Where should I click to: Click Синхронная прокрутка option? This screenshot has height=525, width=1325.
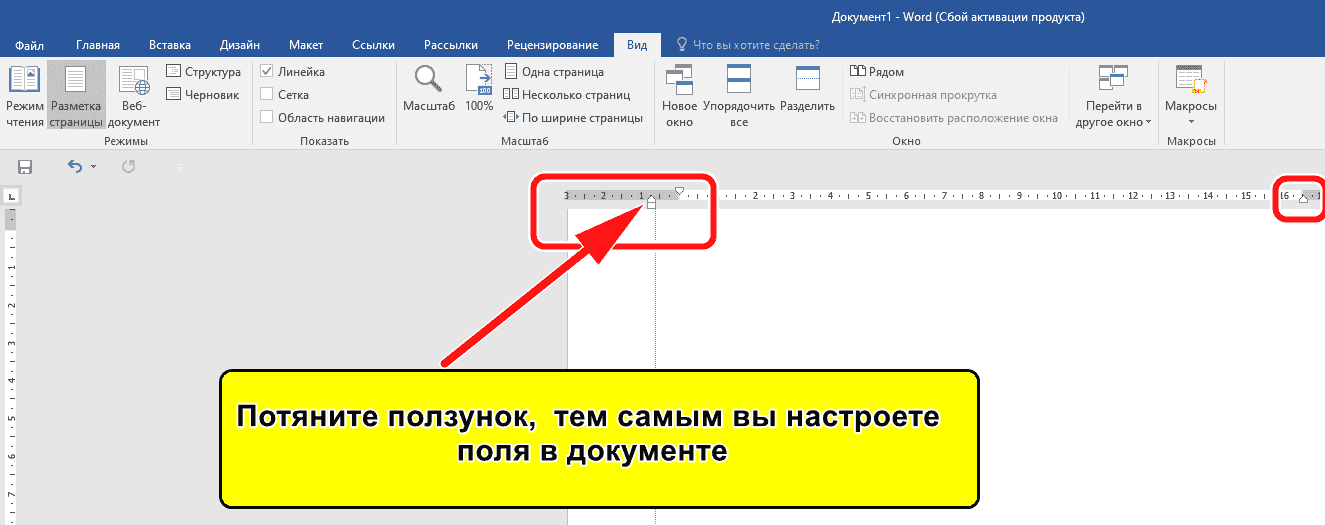click(923, 95)
